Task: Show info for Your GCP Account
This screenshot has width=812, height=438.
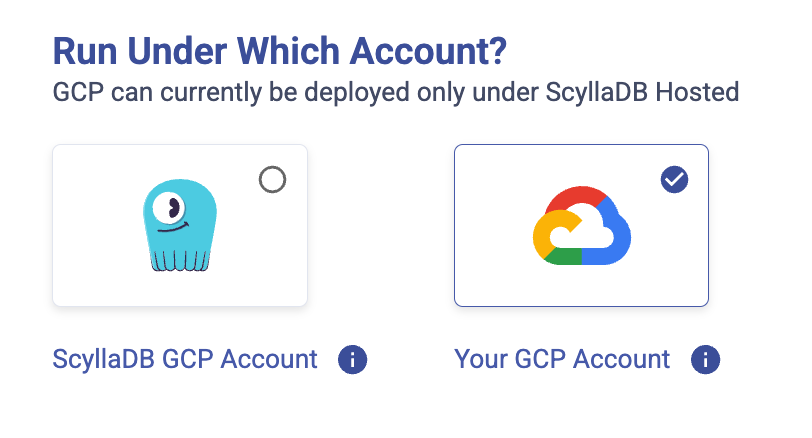Action: click(705, 359)
